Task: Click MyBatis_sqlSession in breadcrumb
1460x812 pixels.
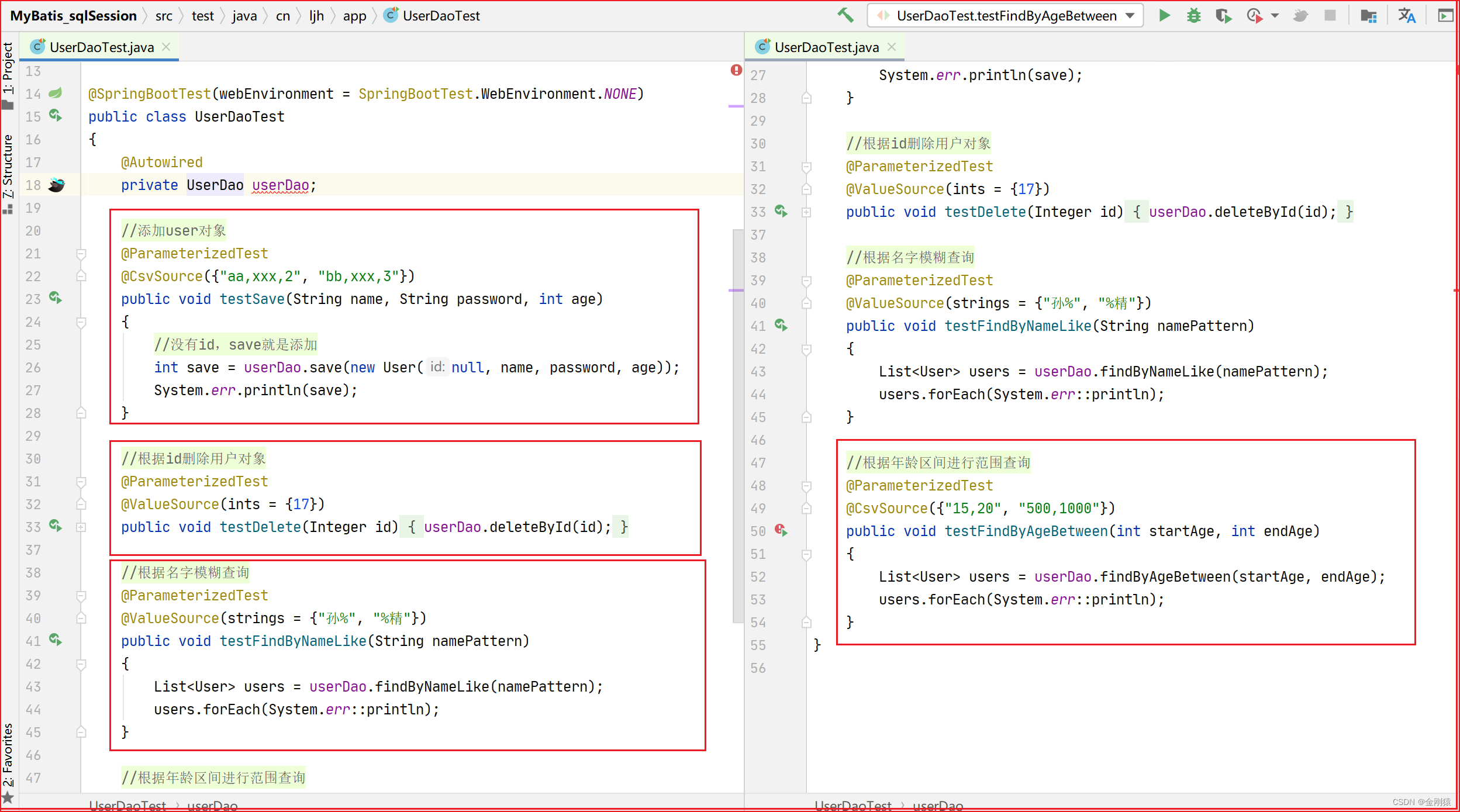Action: (73, 16)
